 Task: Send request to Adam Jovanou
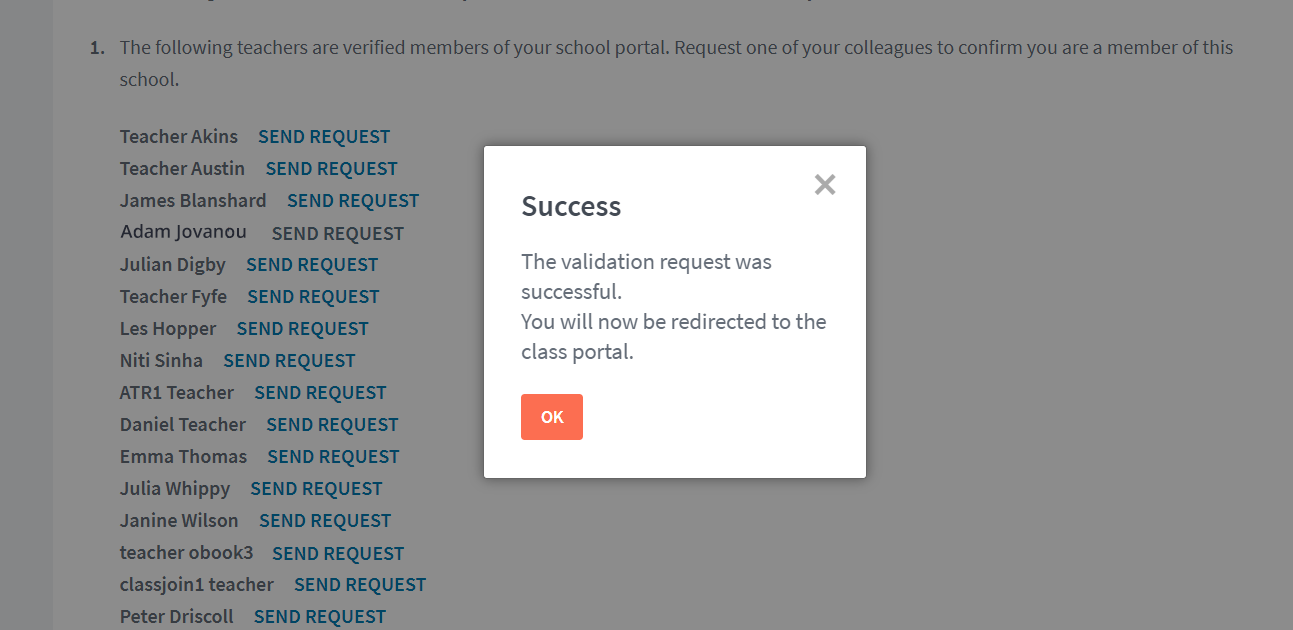click(338, 233)
